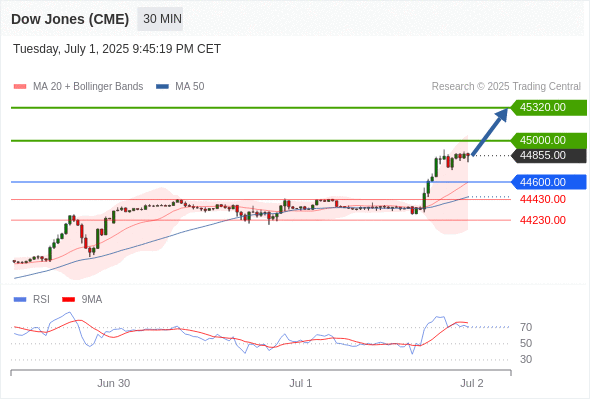Click the RSI 70 level label
This screenshot has height=400, width=590.
tap(526, 327)
